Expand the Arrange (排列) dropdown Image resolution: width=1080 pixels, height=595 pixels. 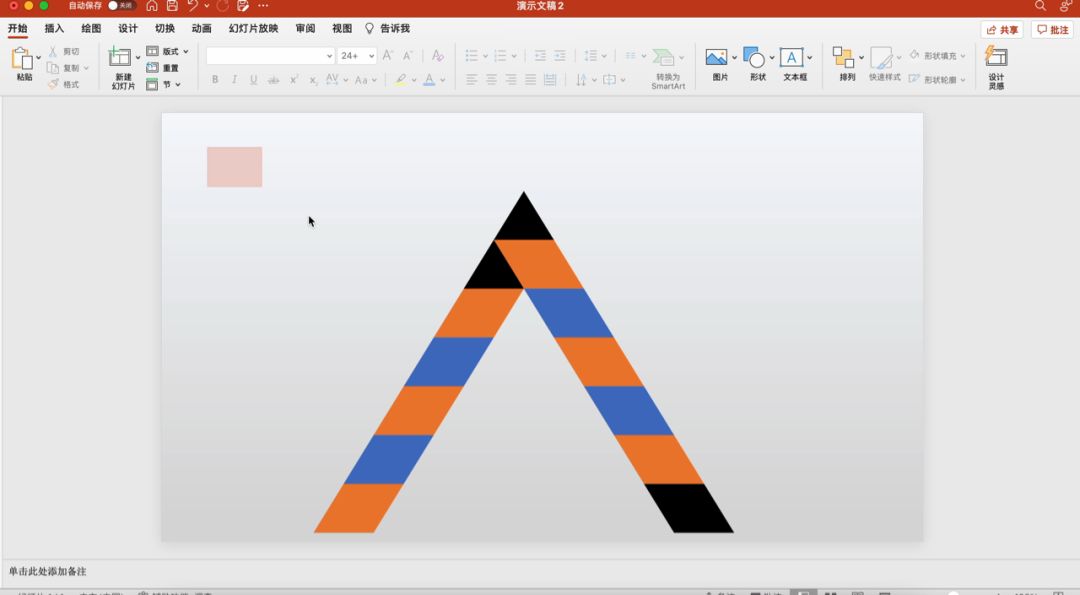click(x=861, y=57)
